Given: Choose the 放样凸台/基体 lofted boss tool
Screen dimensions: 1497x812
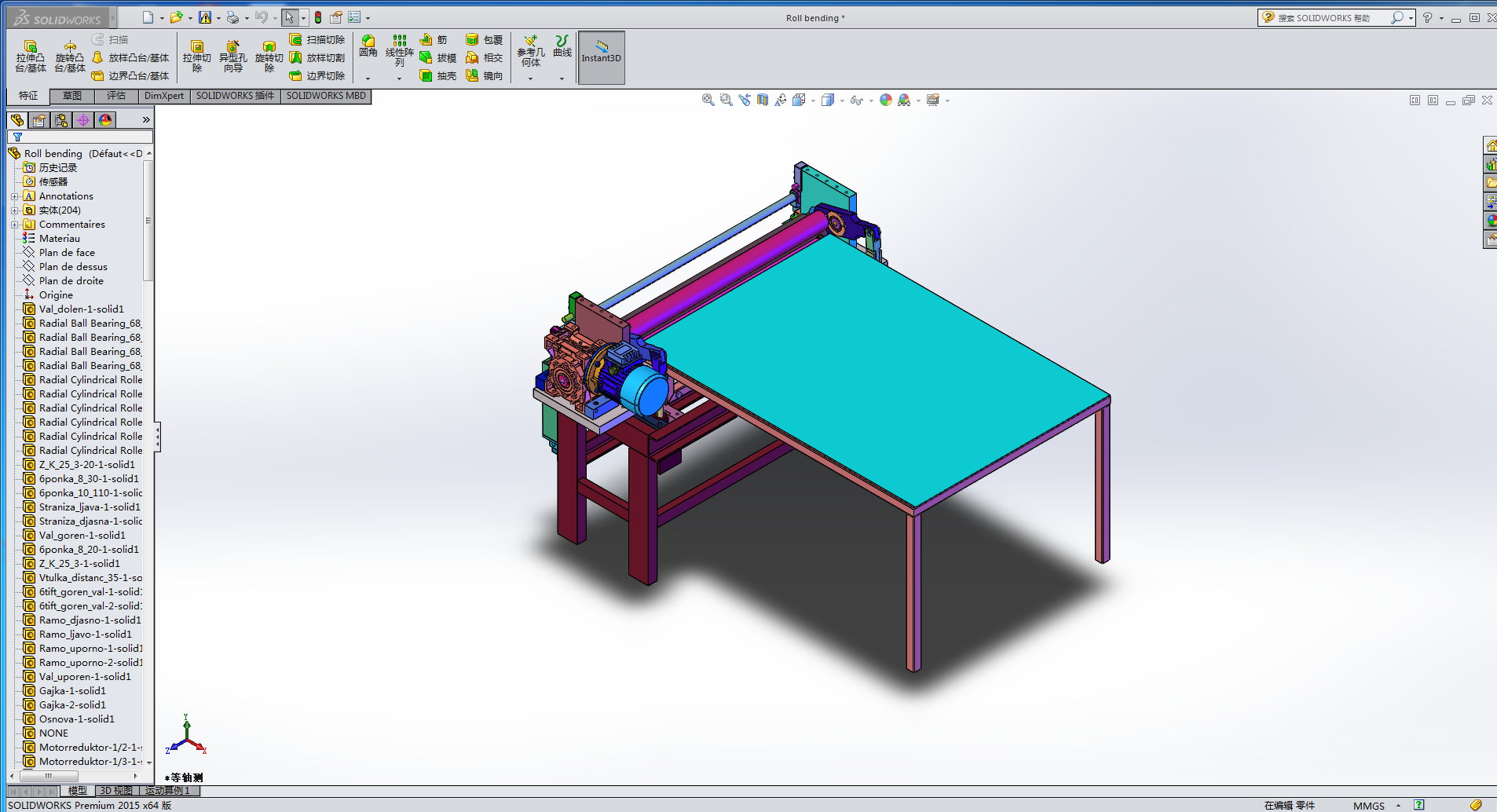Looking at the screenshot, I should (130, 57).
